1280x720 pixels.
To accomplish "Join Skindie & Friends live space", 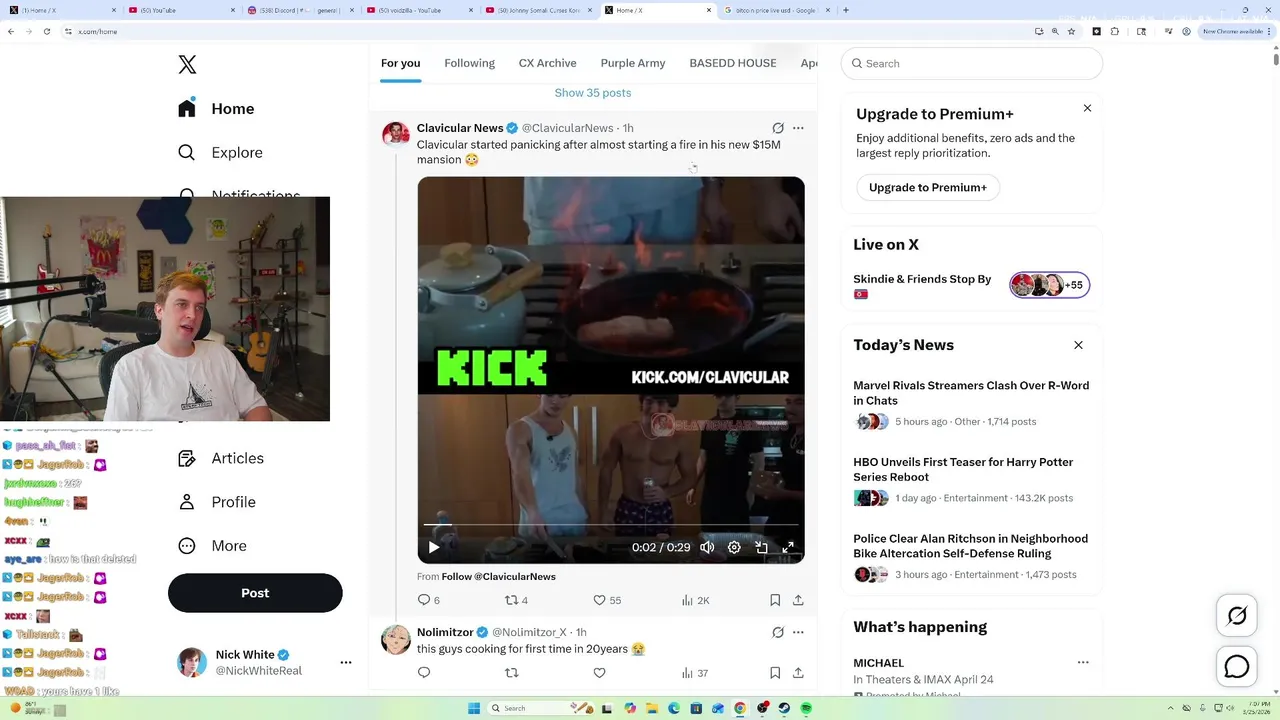I will [x=971, y=285].
